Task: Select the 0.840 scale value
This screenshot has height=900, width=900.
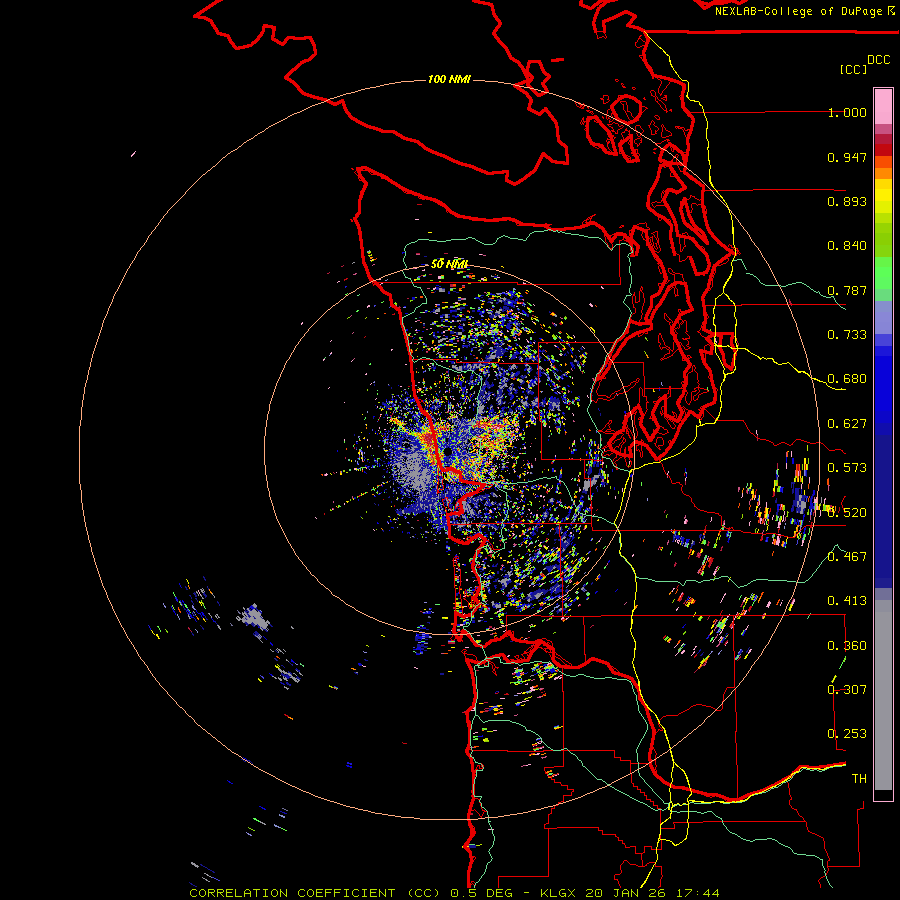Action: [x=847, y=246]
